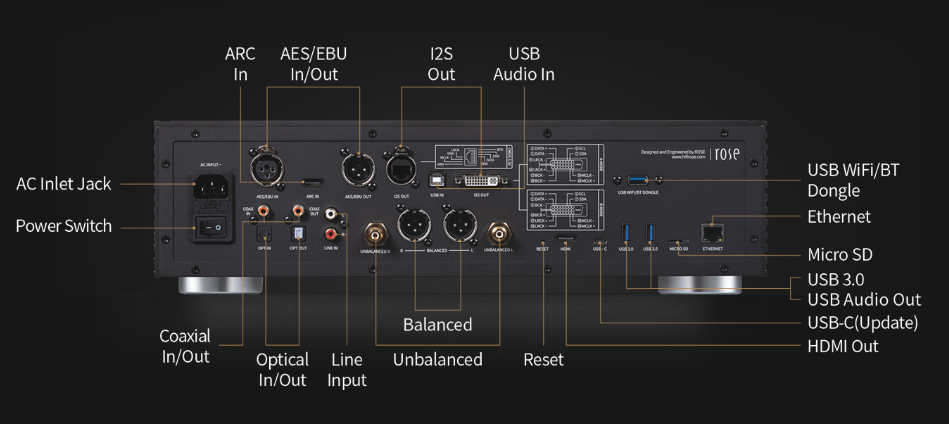Click the "ARC In" callout caption
Screen dimensions: 949x424
[240, 64]
